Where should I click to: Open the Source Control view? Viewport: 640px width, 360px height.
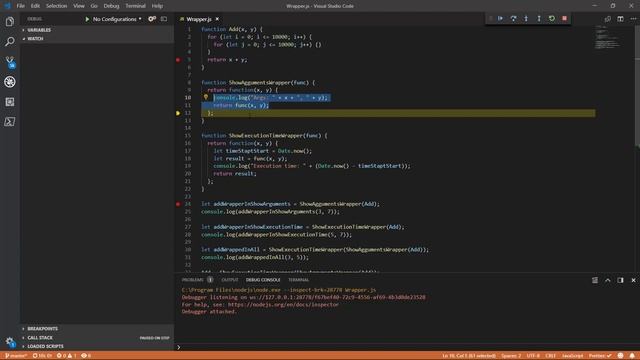(10, 62)
